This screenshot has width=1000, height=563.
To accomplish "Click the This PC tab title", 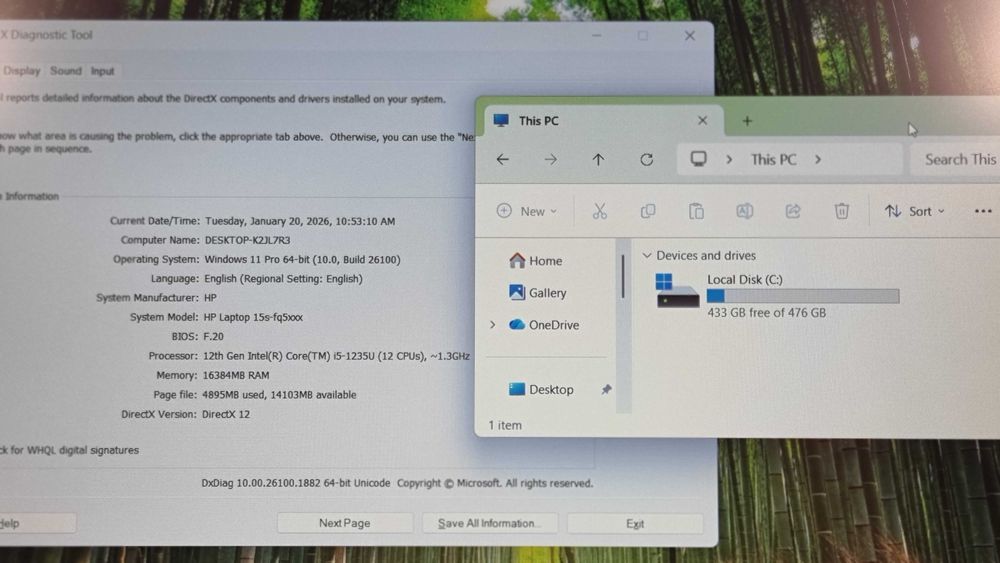I will click(x=538, y=121).
